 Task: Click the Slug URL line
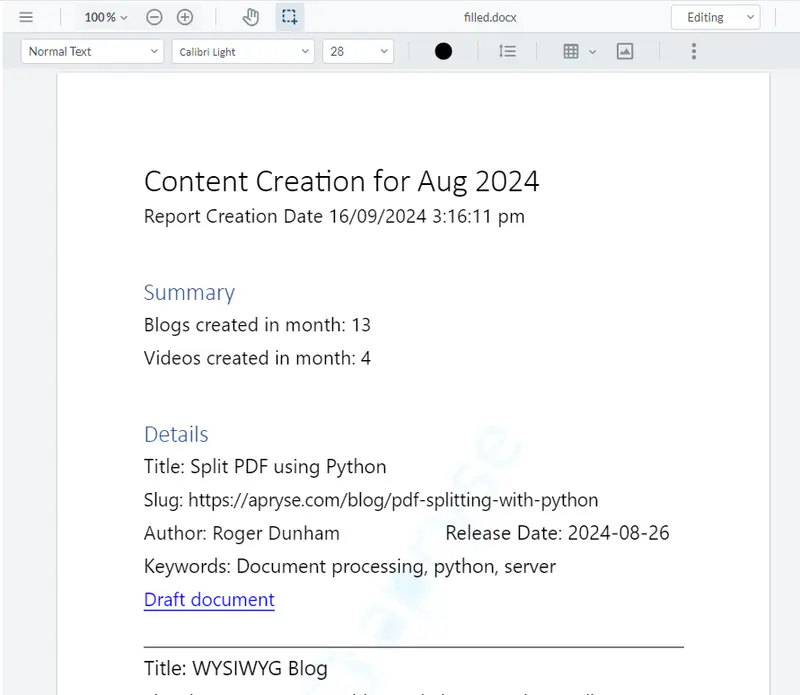point(371,500)
